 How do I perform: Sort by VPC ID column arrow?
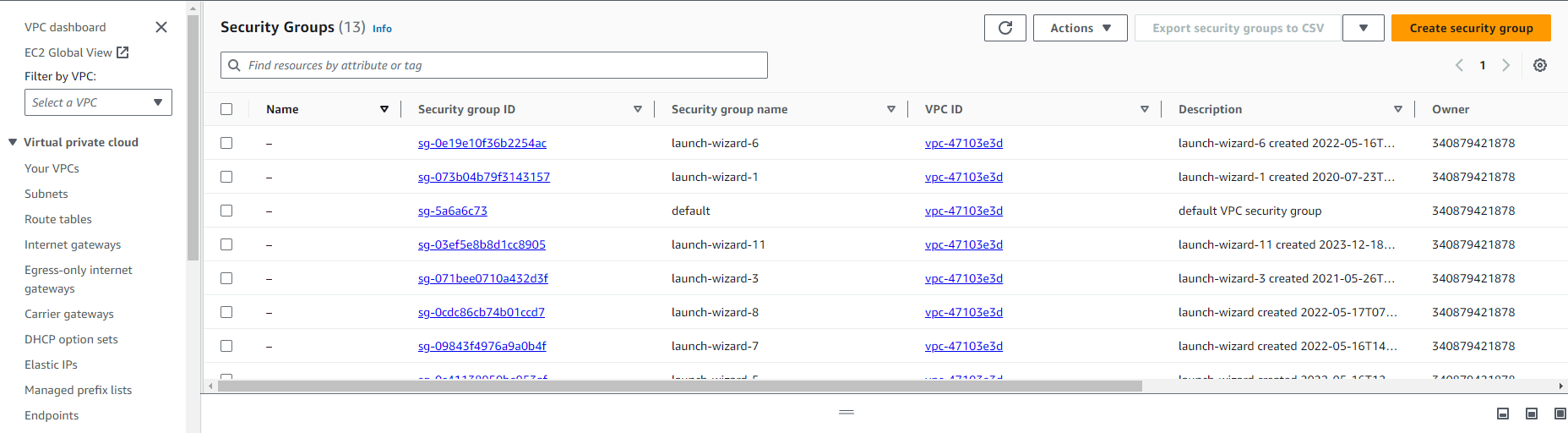1145,109
